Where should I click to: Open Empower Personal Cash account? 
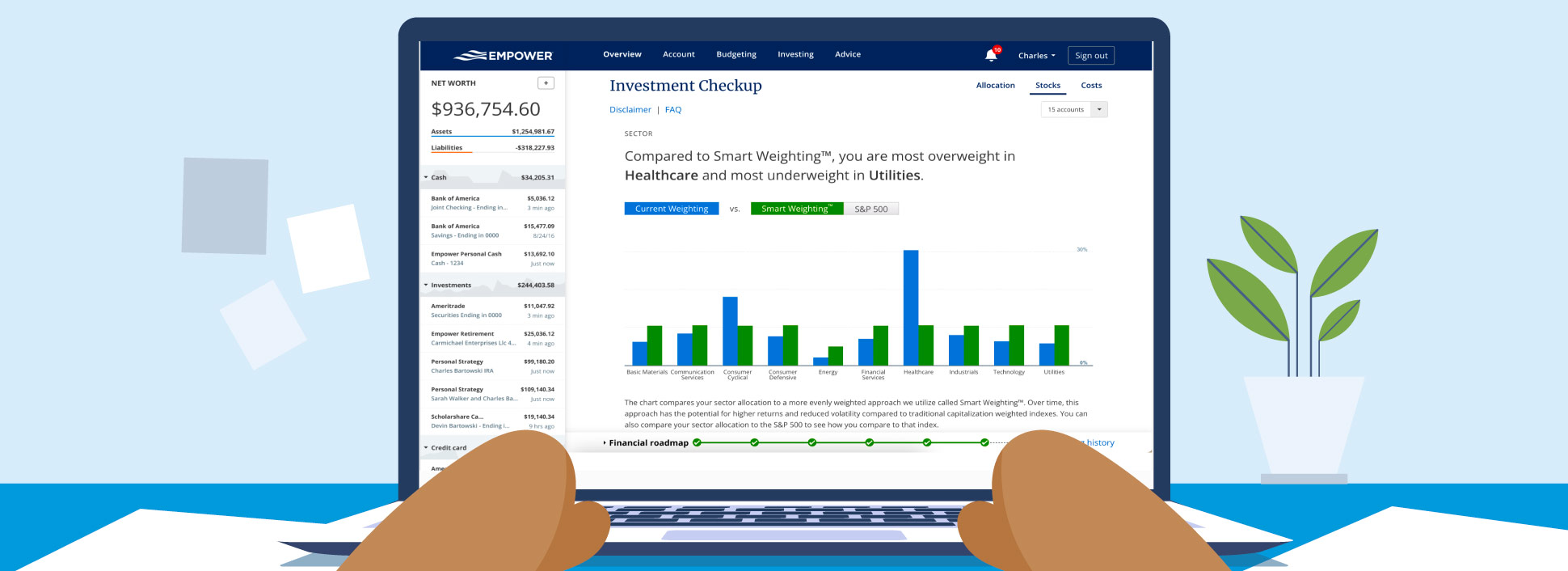point(492,259)
